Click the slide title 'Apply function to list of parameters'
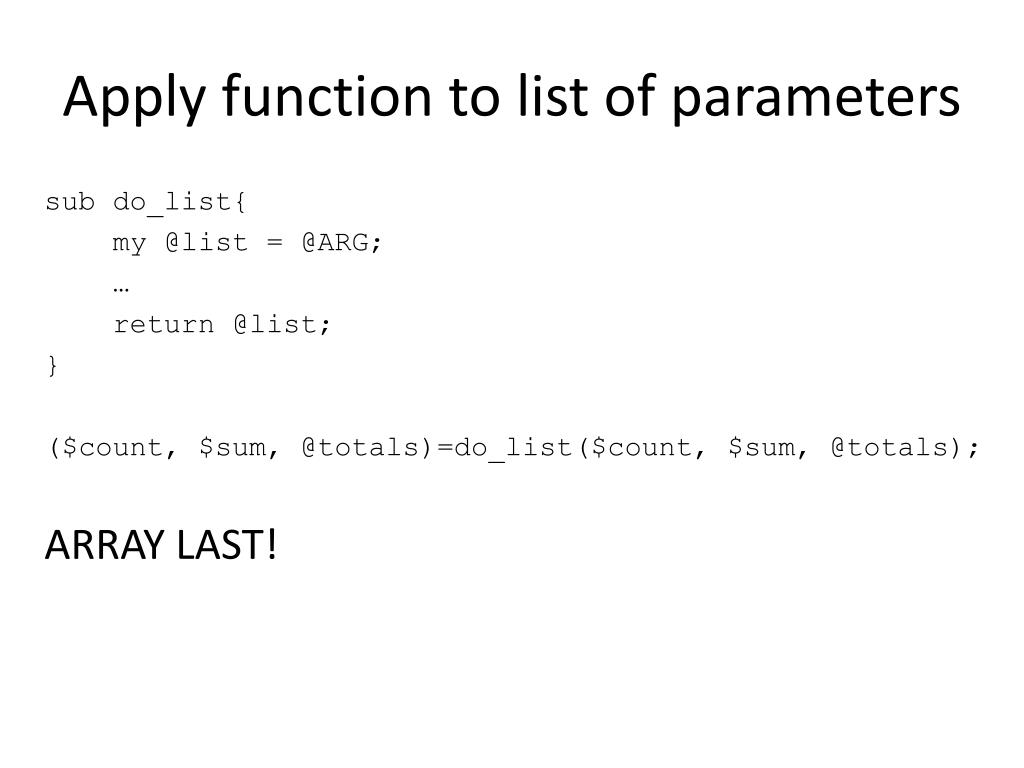The width and height of the screenshot is (1024, 768). coord(511,97)
